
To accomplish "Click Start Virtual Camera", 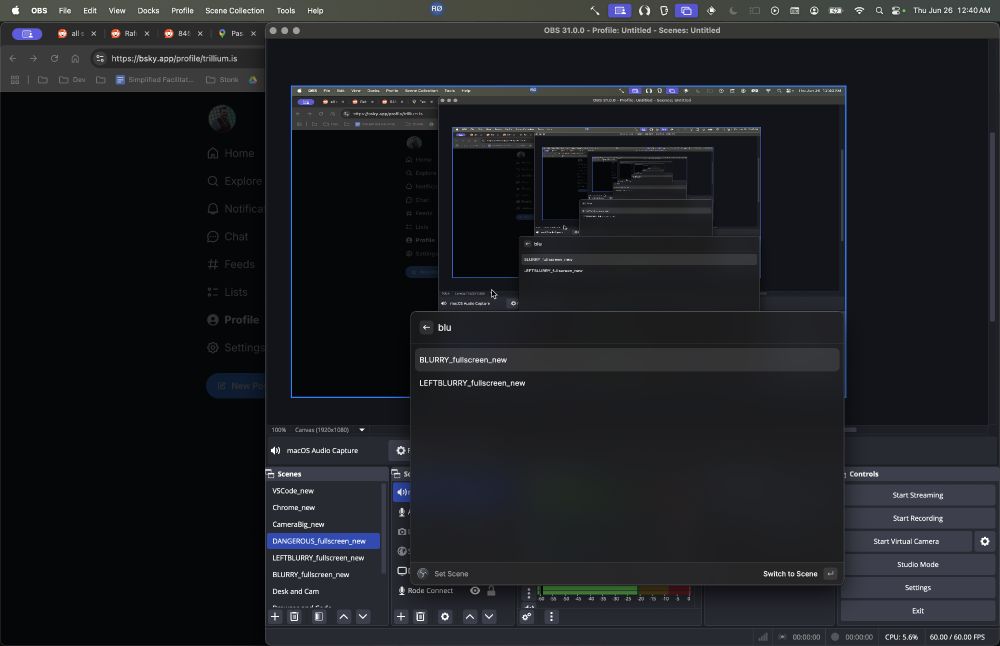I will (906, 541).
